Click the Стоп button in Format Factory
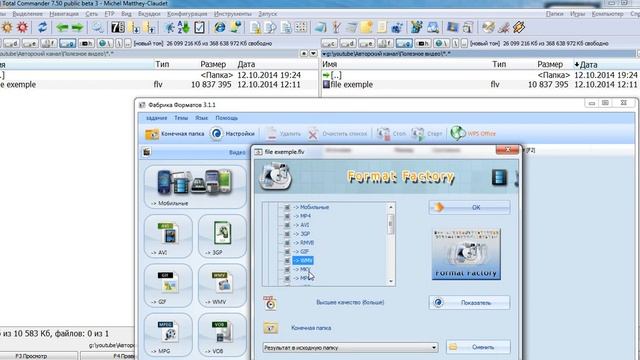 391,133
